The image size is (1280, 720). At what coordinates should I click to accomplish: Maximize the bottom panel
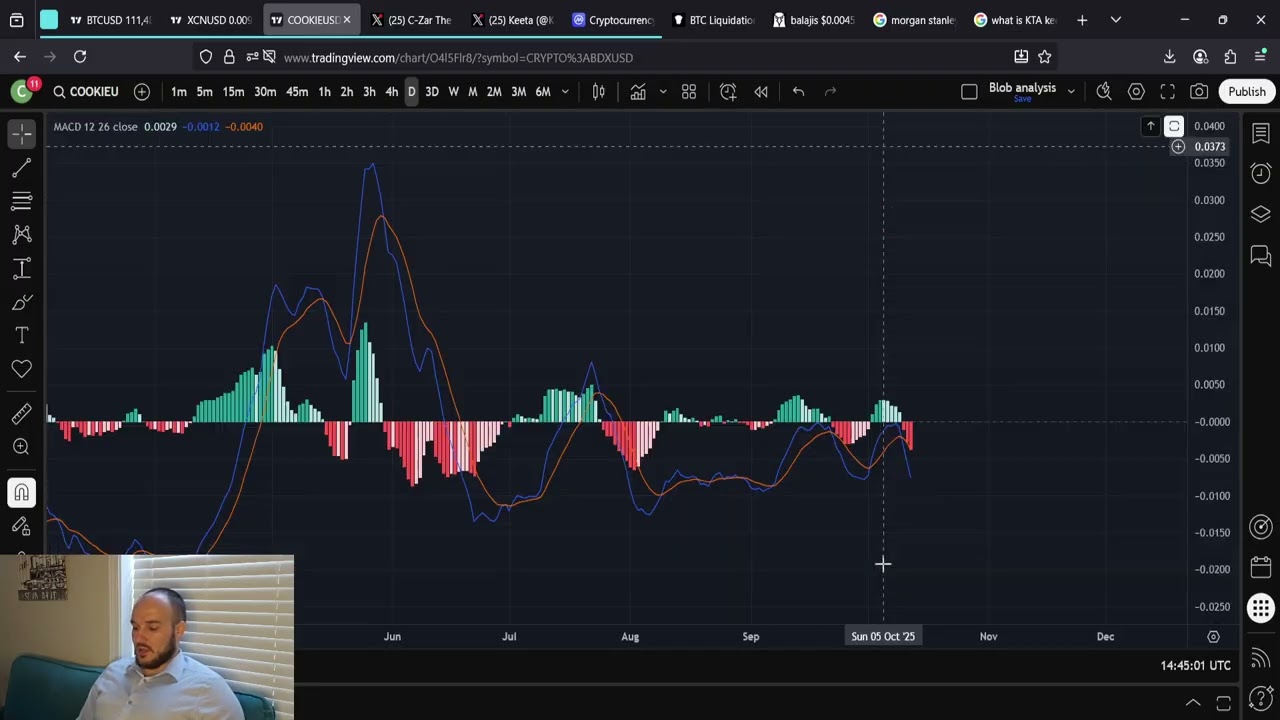click(x=1223, y=703)
